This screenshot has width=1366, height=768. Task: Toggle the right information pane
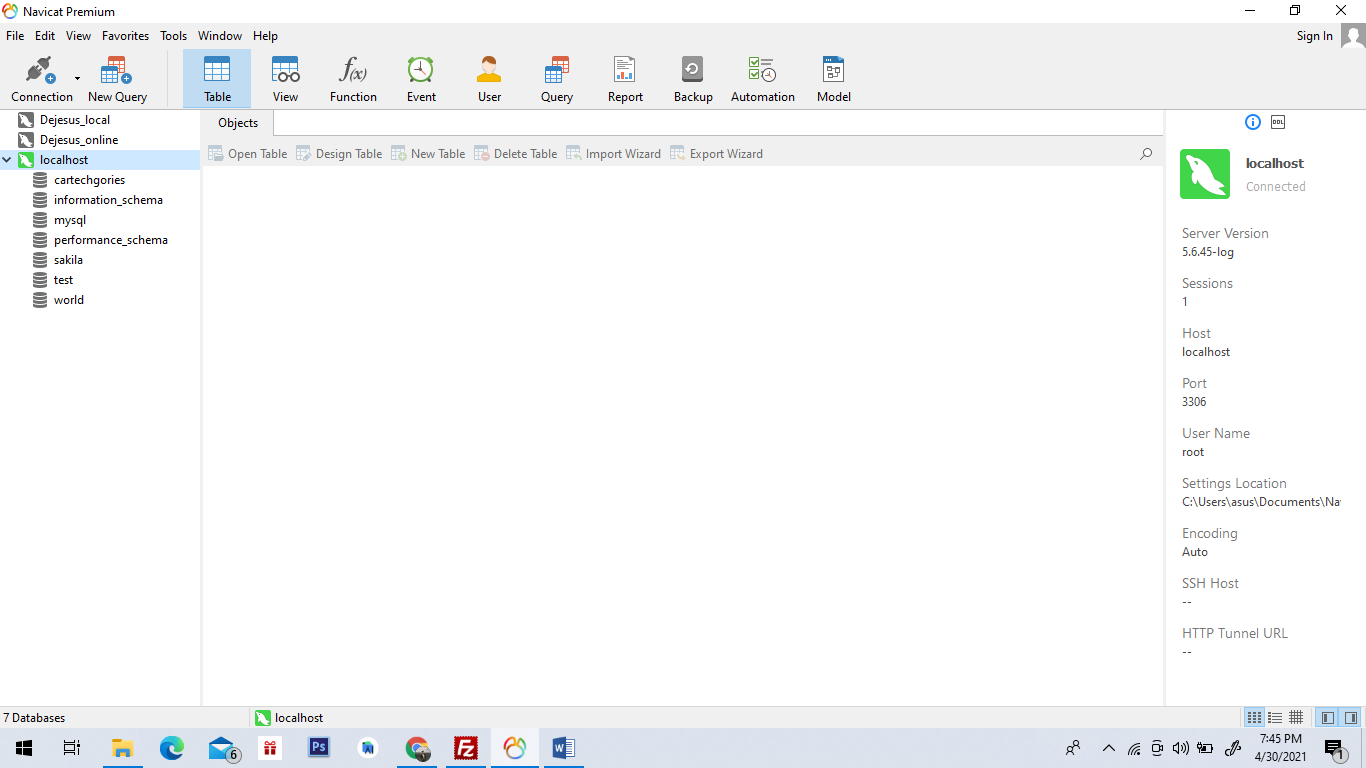point(1350,718)
